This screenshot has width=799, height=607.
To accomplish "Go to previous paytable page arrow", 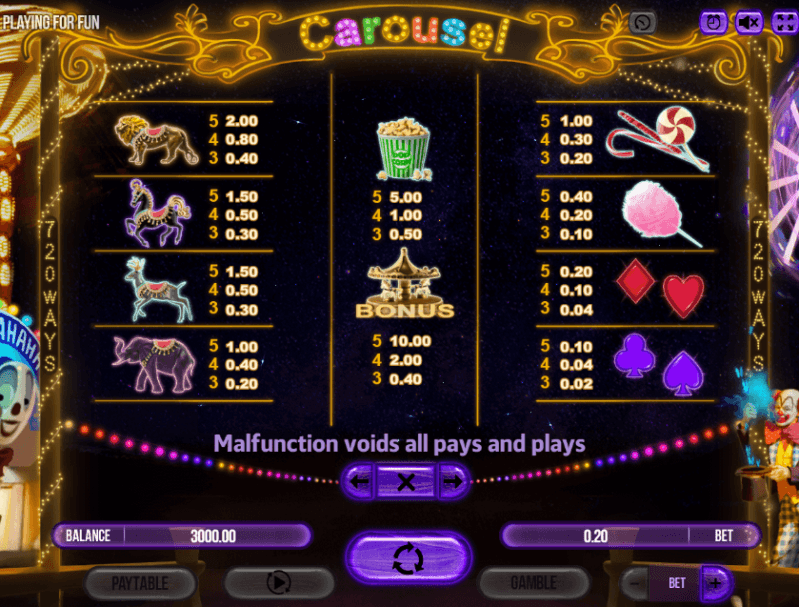I will (360, 481).
